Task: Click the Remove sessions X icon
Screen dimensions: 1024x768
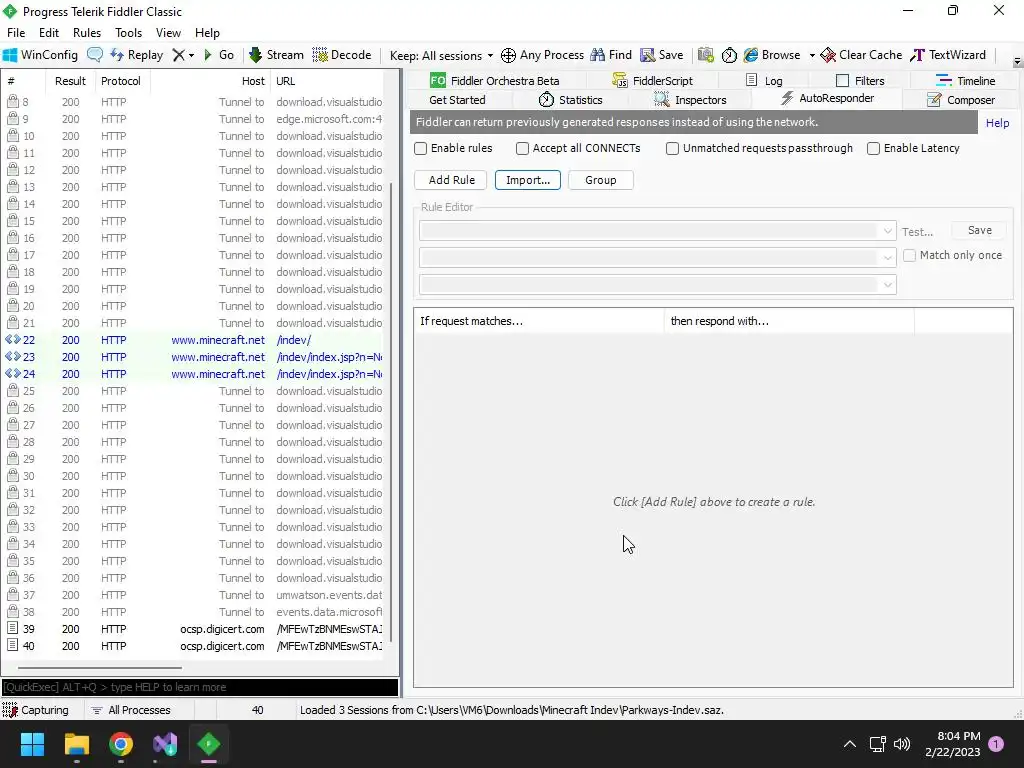Action: click(178, 55)
